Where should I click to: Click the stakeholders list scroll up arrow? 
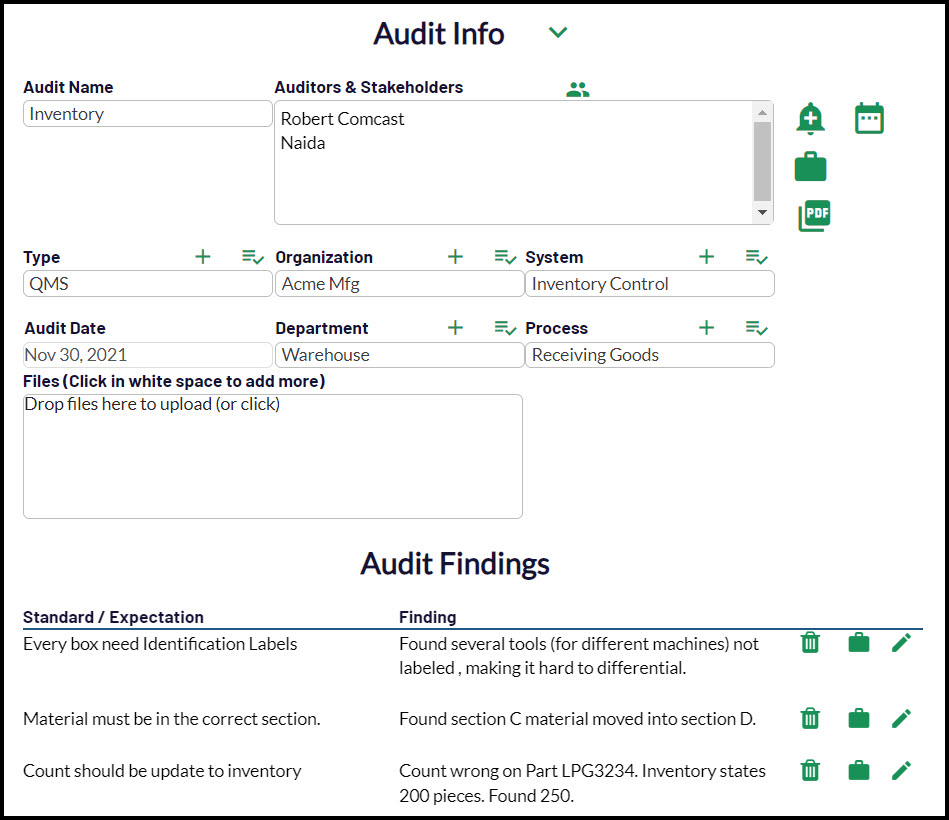coord(763,113)
